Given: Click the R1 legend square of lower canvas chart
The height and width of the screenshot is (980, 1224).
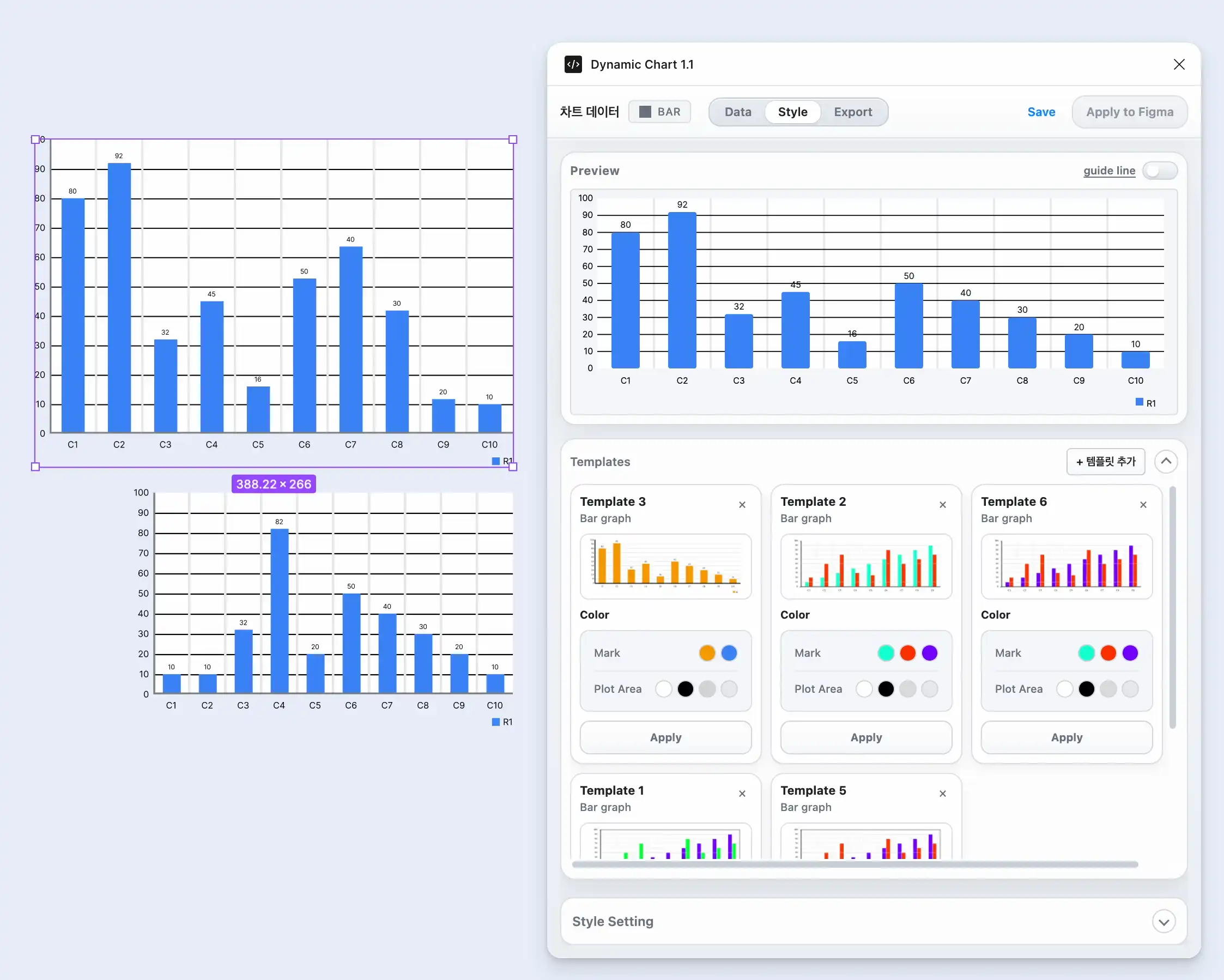Looking at the screenshot, I should [x=495, y=722].
